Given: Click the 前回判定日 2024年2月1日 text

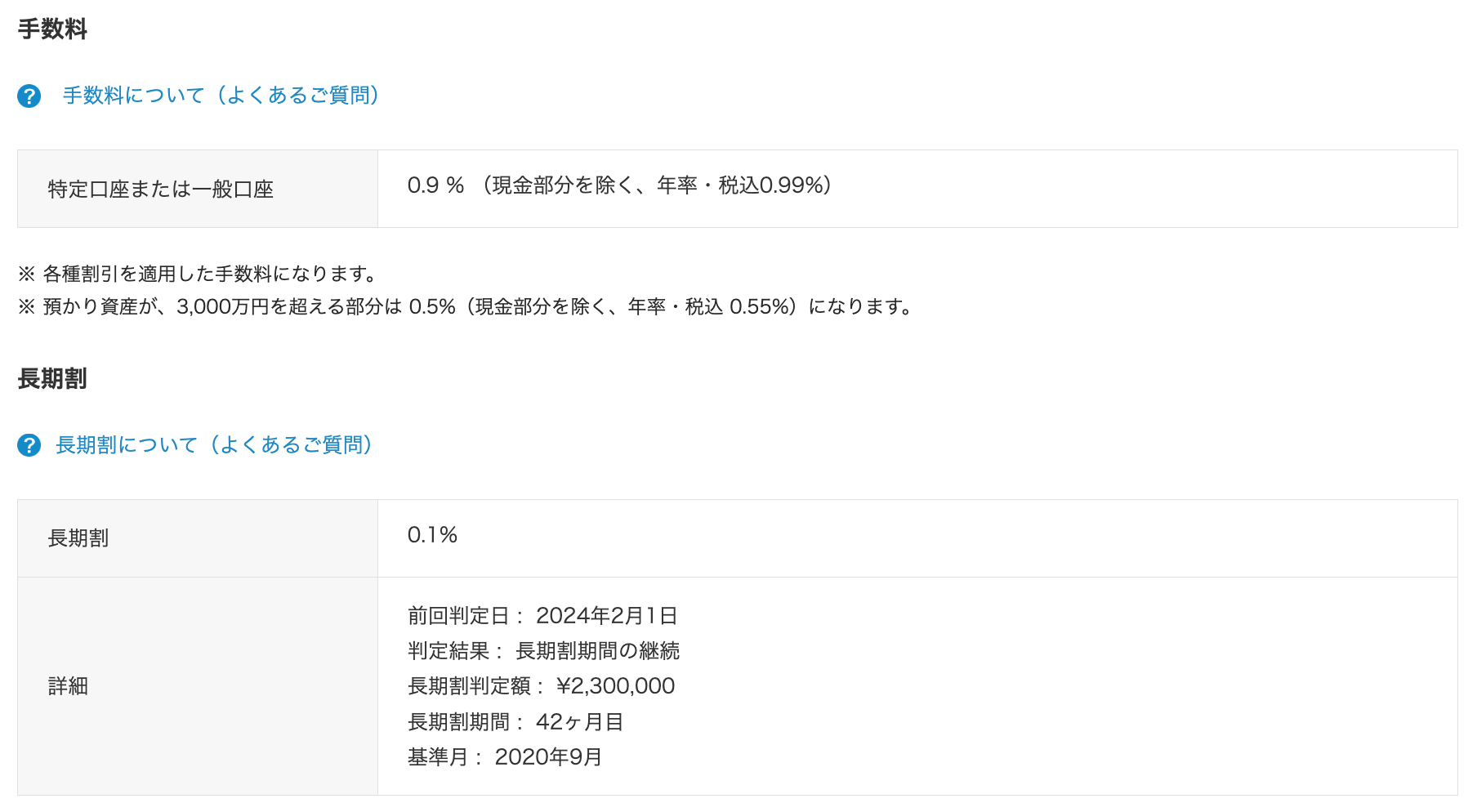Looking at the screenshot, I should pos(543,615).
